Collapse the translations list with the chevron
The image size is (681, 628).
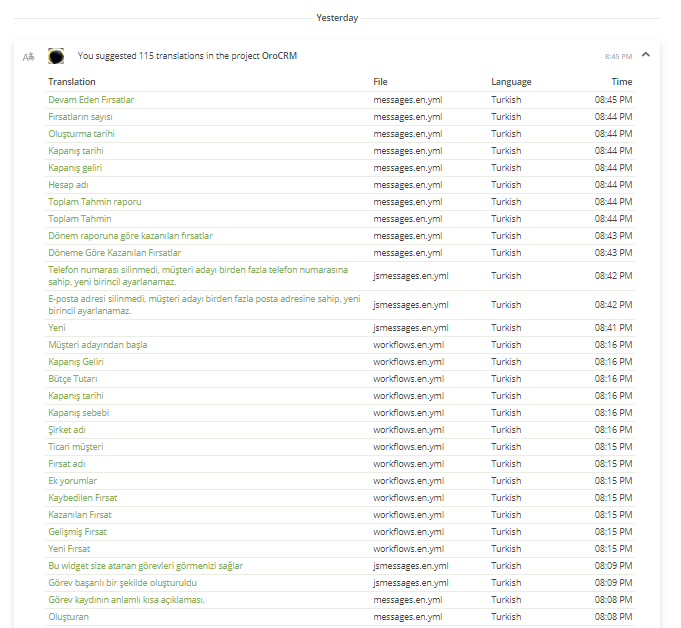(x=646, y=55)
